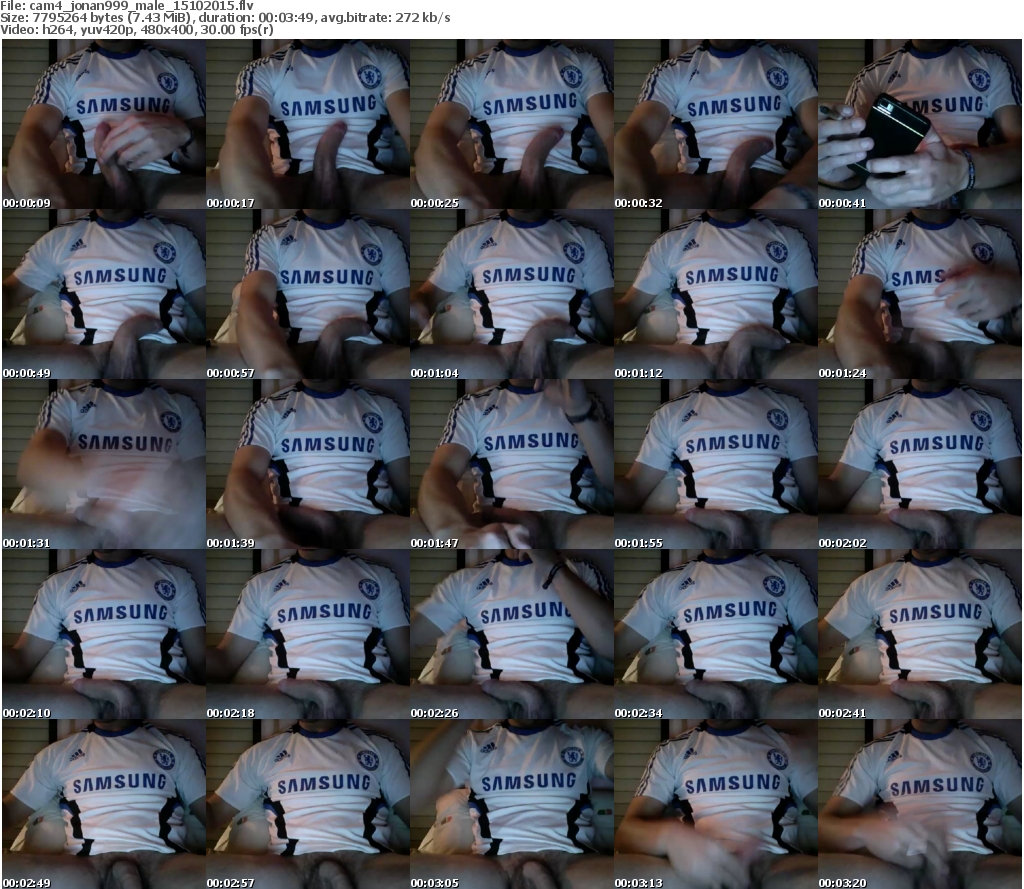Go to the thumbnail stamped 00:02:41
The image size is (1024, 889).
pyautogui.click(x=920, y=634)
